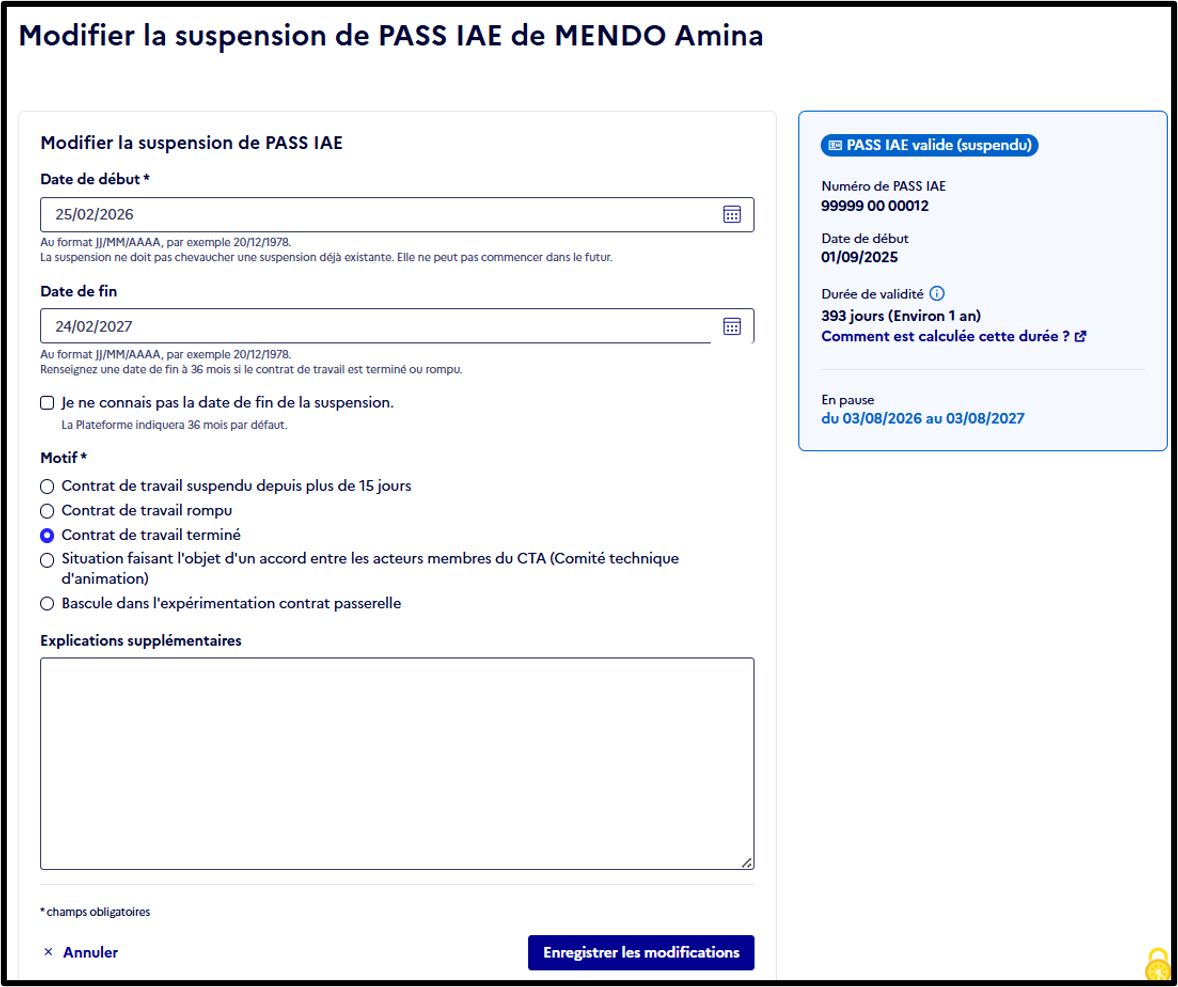Choose the CTA agreement situation motif

click(x=47, y=560)
